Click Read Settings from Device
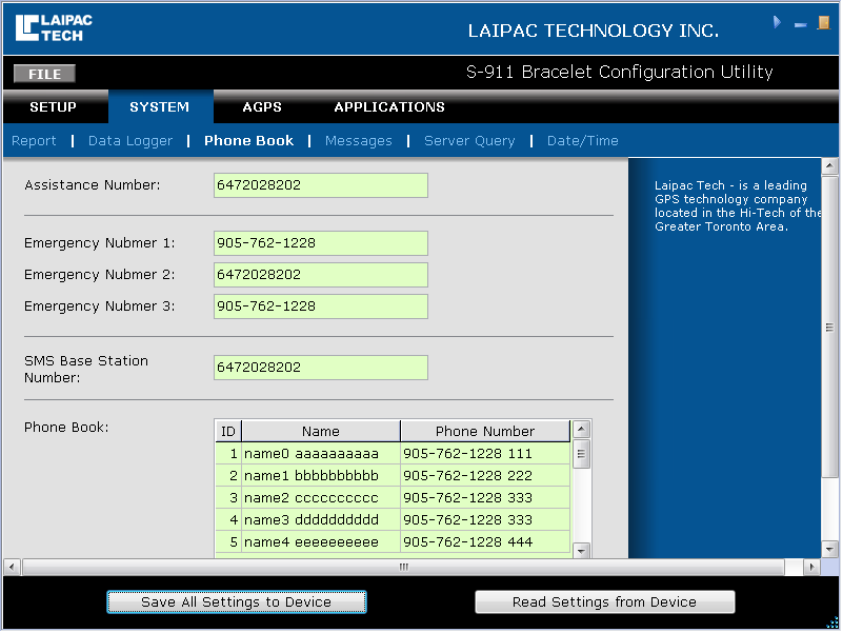 605,602
